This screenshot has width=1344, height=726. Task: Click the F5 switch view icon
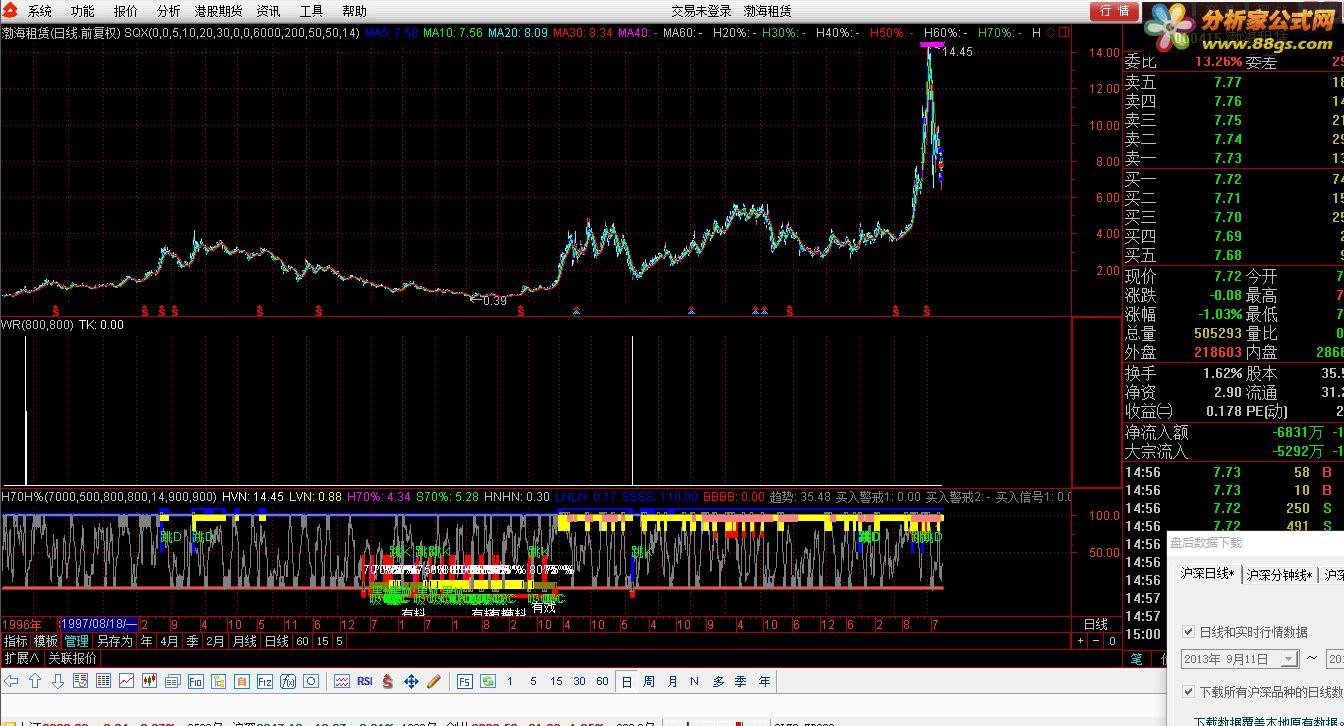(x=465, y=681)
